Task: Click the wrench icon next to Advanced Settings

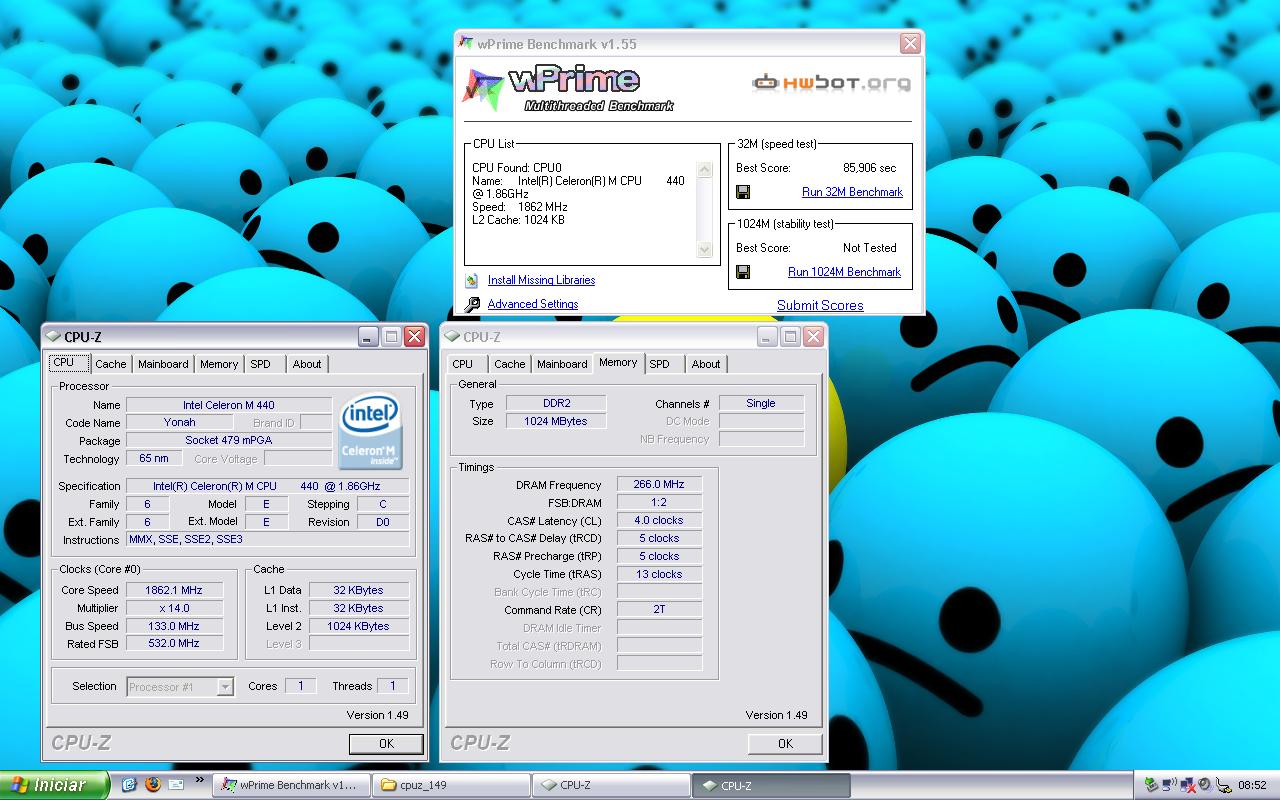Action: click(x=472, y=304)
